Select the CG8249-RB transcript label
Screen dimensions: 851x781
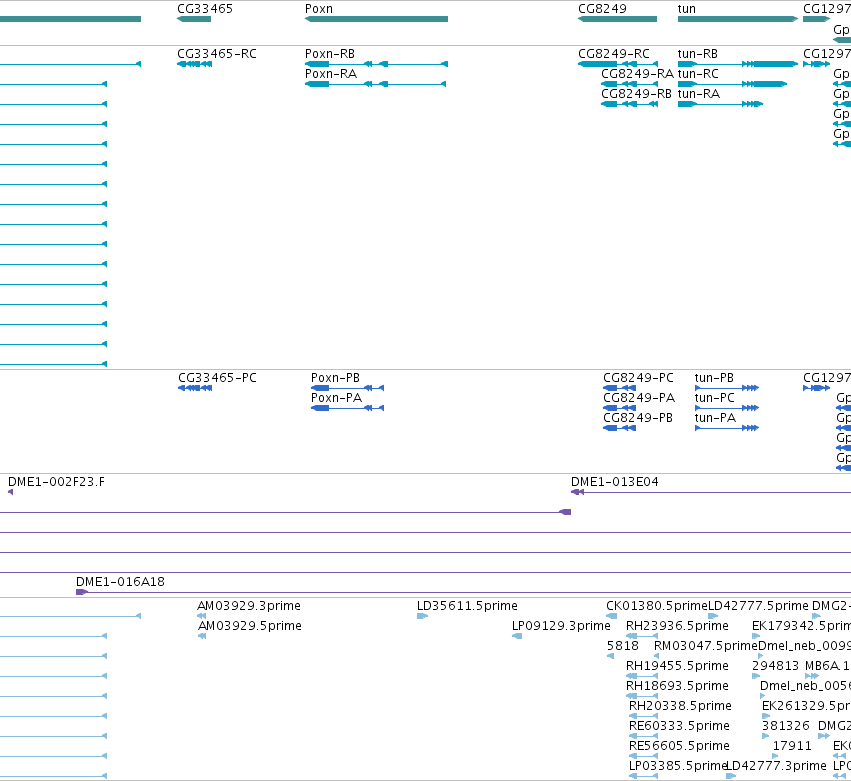637,94
